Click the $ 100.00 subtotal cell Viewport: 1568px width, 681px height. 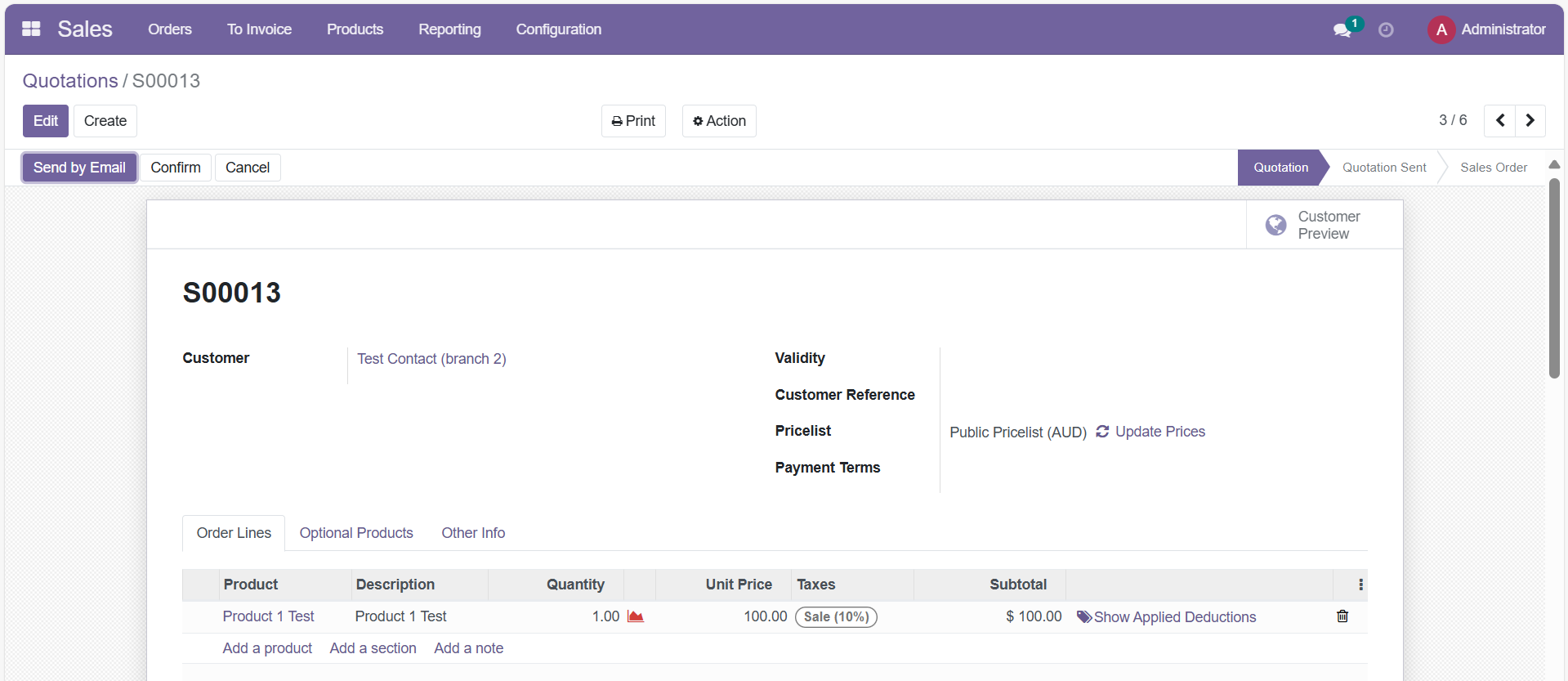click(x=1034, y=616)
